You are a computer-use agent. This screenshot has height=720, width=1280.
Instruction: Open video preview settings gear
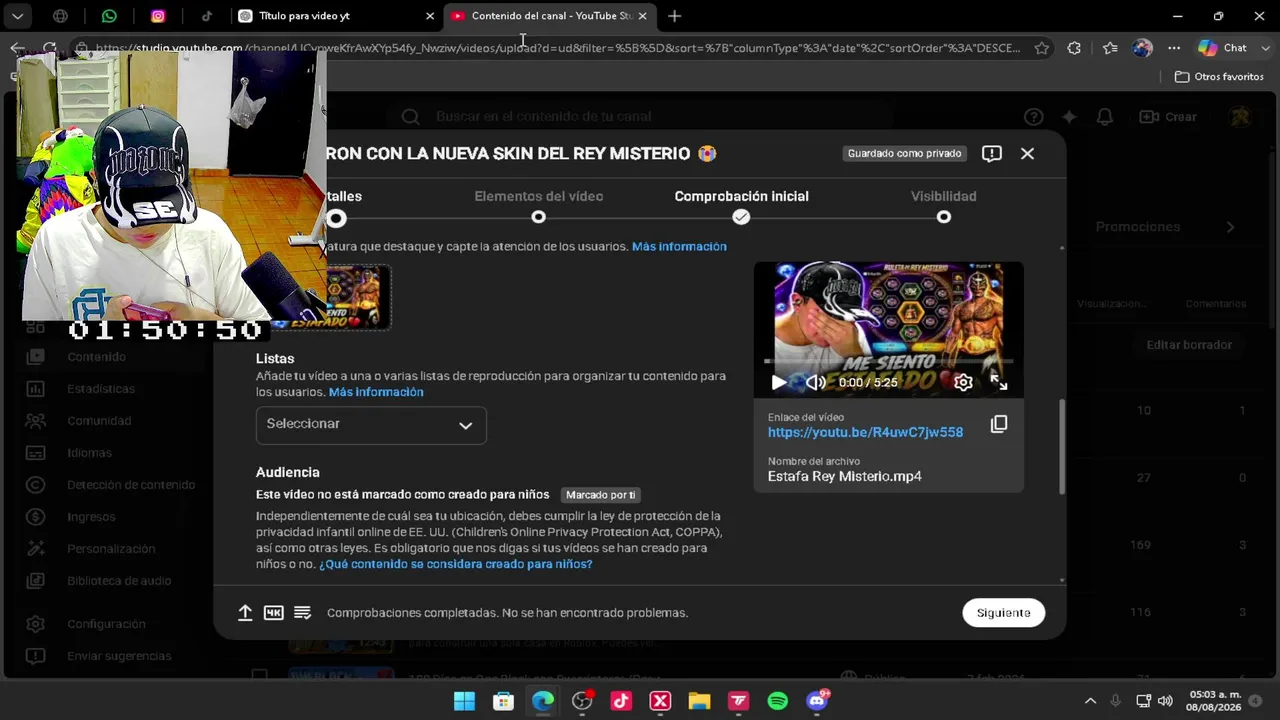pyautogui.click(x=963, y=382)
